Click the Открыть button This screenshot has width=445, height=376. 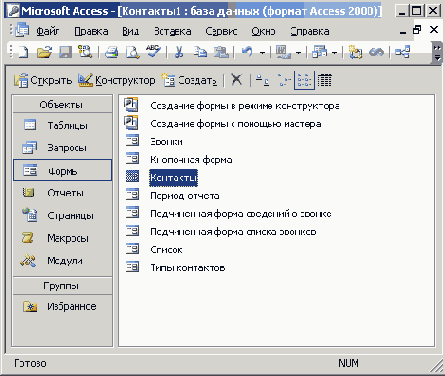(x=43, y=80)
